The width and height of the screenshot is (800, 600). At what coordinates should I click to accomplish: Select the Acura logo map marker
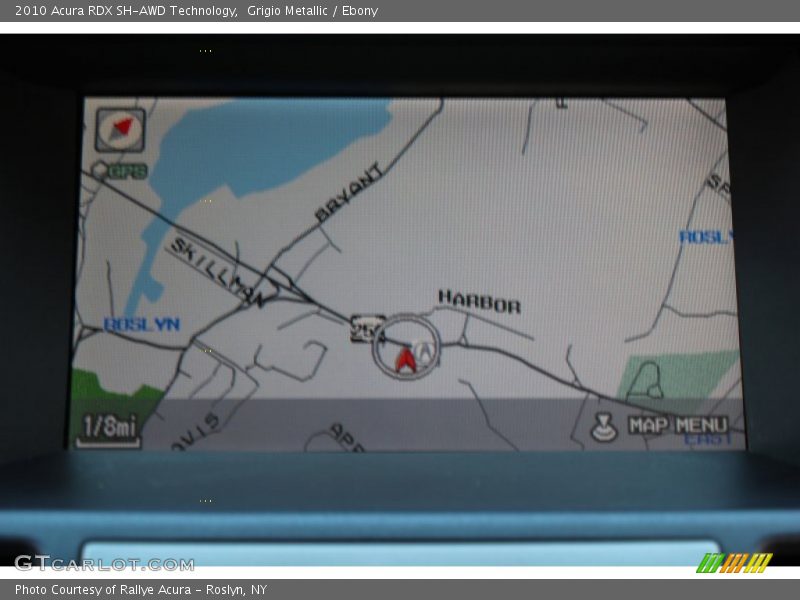(x=425, y=352)
